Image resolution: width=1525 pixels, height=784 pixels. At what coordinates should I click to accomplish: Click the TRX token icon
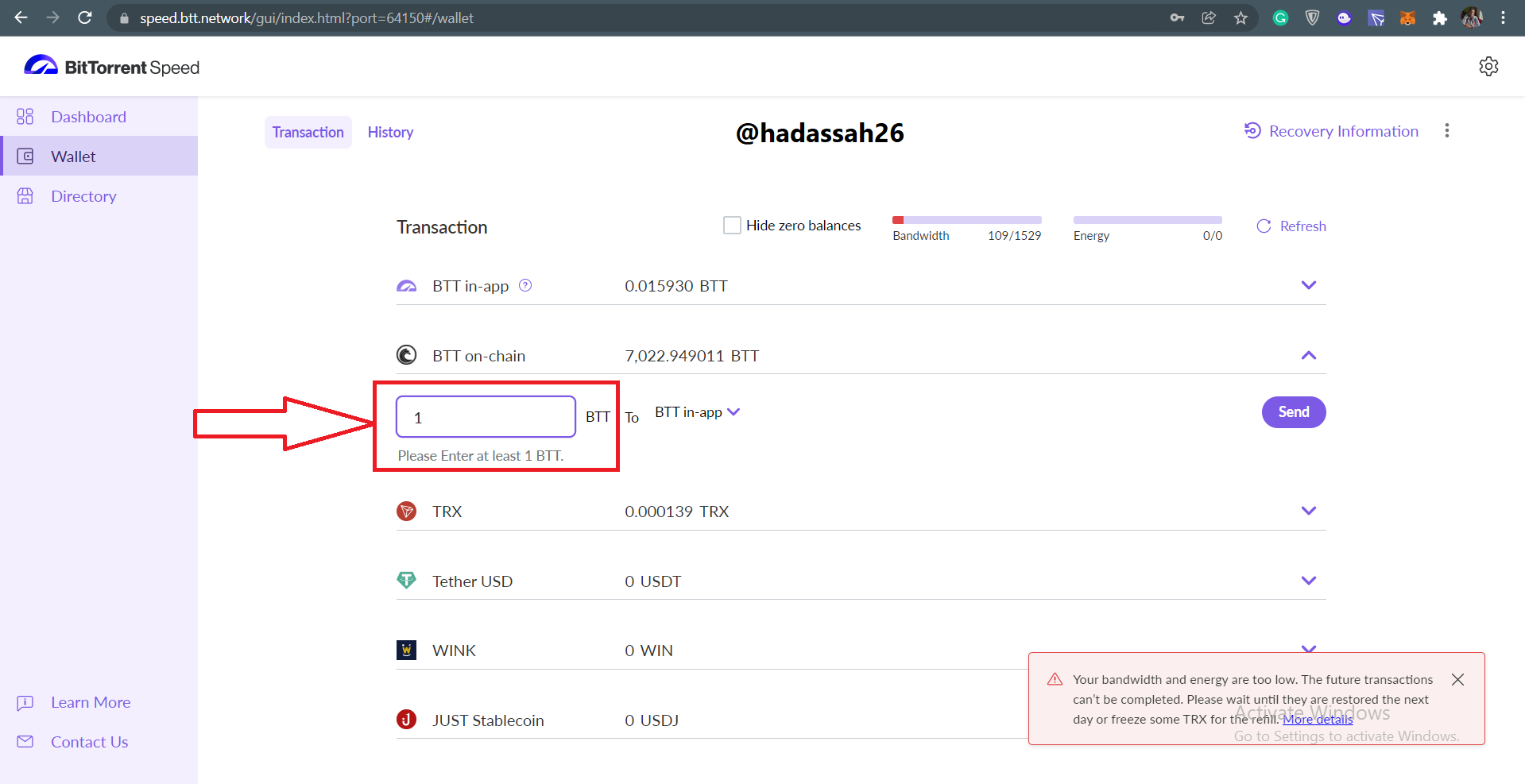[406, 511]
